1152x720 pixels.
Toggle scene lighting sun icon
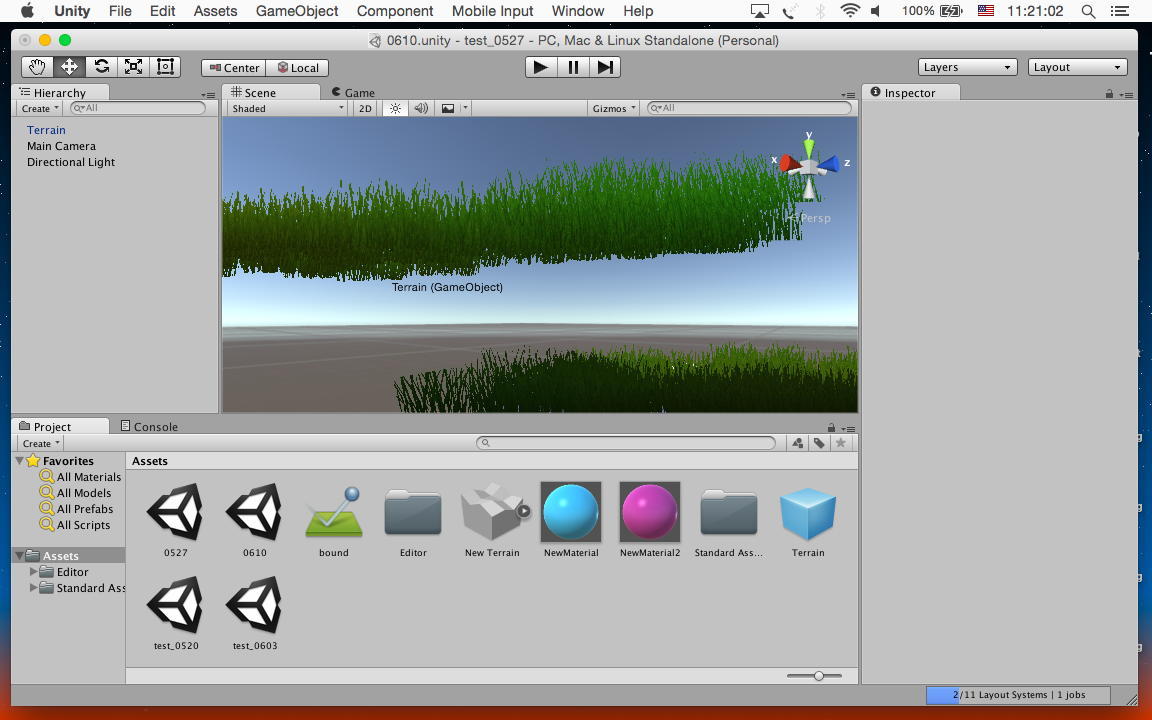coord(395,108)
